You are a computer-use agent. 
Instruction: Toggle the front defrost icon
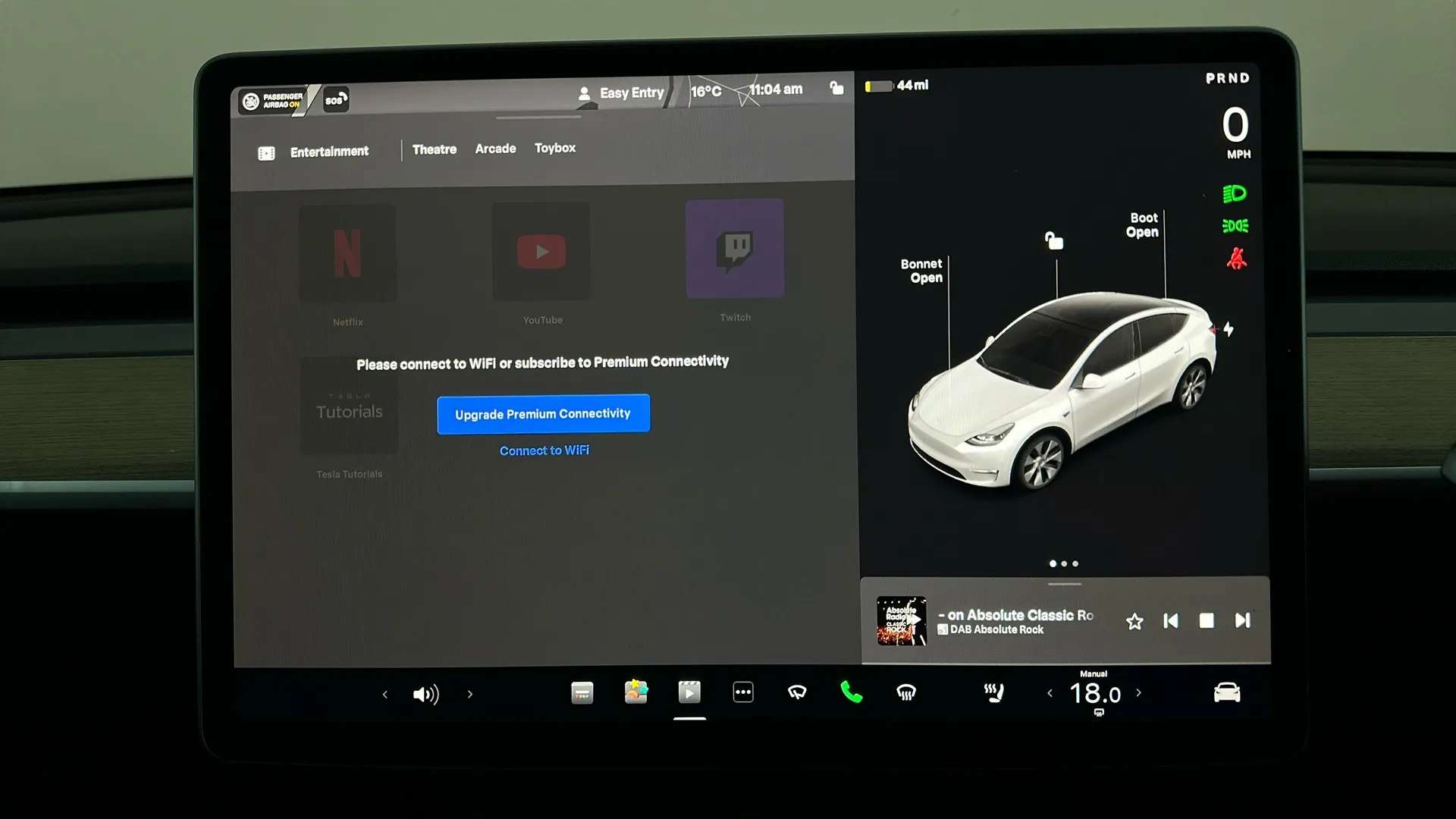[x=906, y=692]
